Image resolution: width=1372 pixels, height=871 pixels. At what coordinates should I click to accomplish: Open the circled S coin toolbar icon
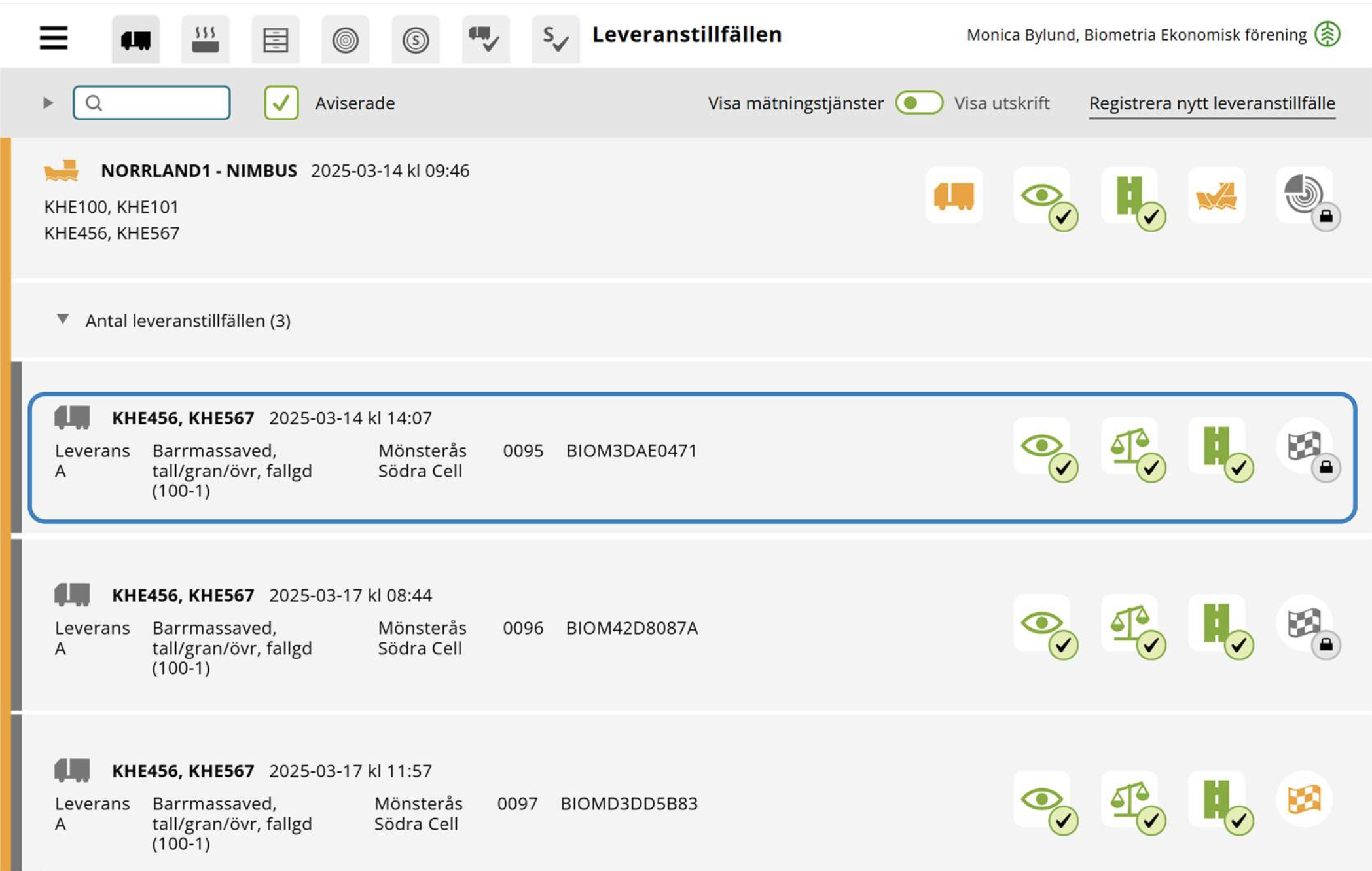(416, 39)
